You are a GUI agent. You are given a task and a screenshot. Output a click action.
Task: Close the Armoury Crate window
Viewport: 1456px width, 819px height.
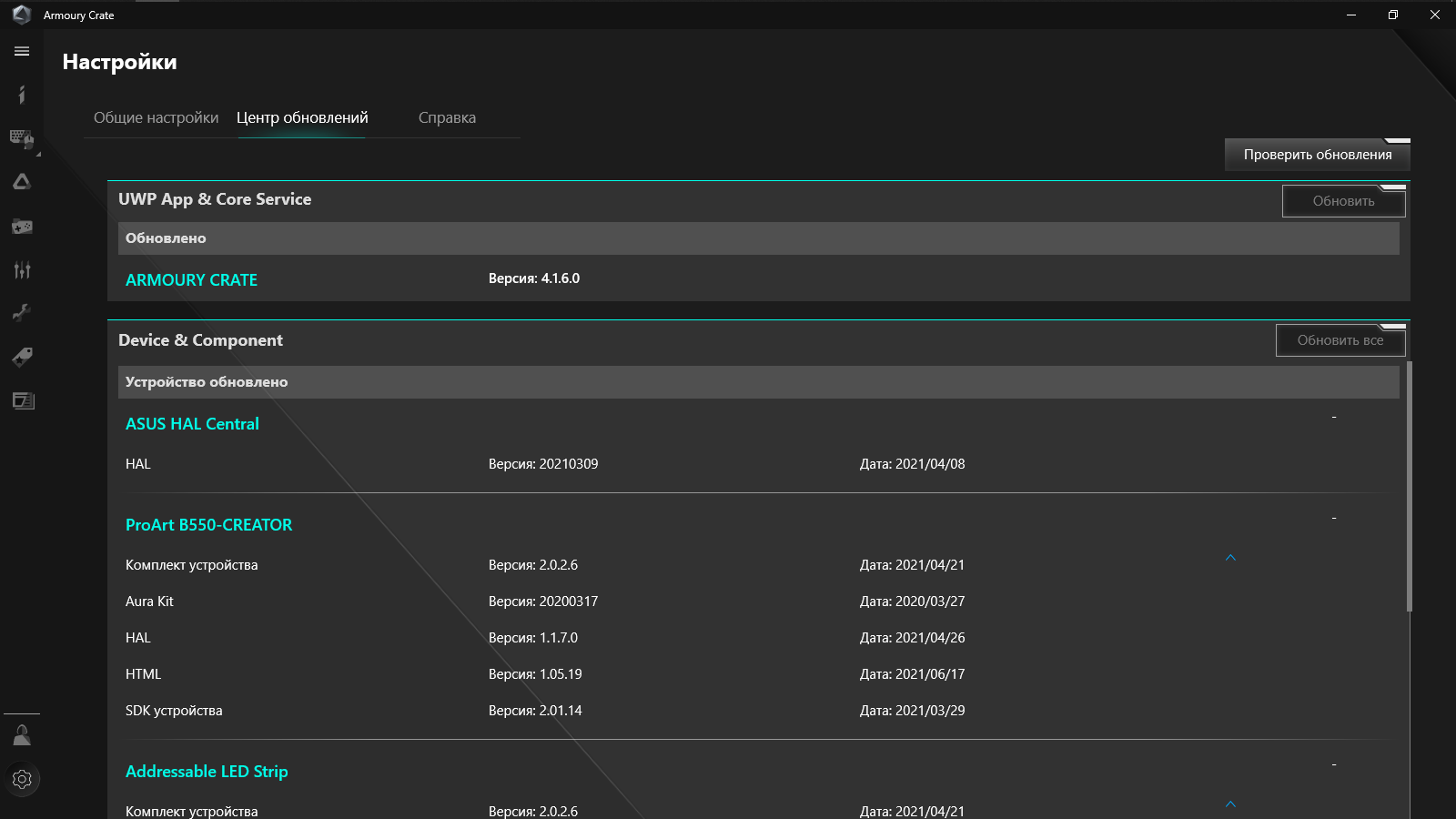click(1435, 15)
